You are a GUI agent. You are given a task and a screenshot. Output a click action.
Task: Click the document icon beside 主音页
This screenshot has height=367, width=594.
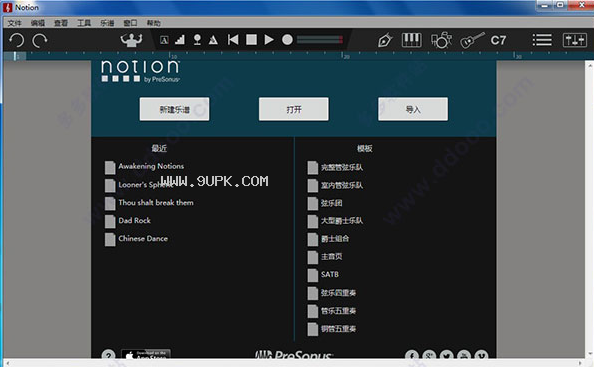coord(313,257)
